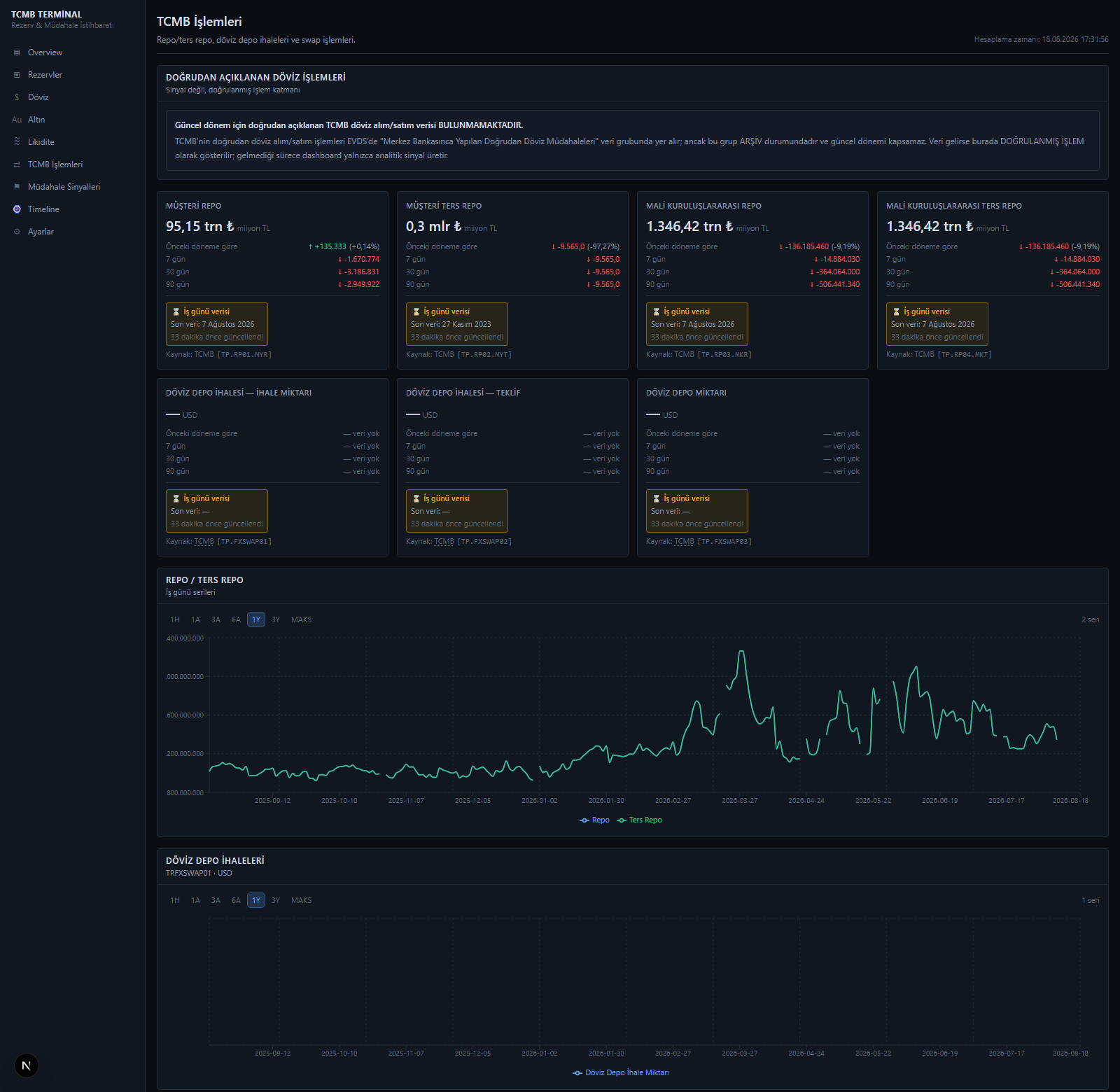
Task: Click the round N logo button
Action: [x=27, y=1065]
